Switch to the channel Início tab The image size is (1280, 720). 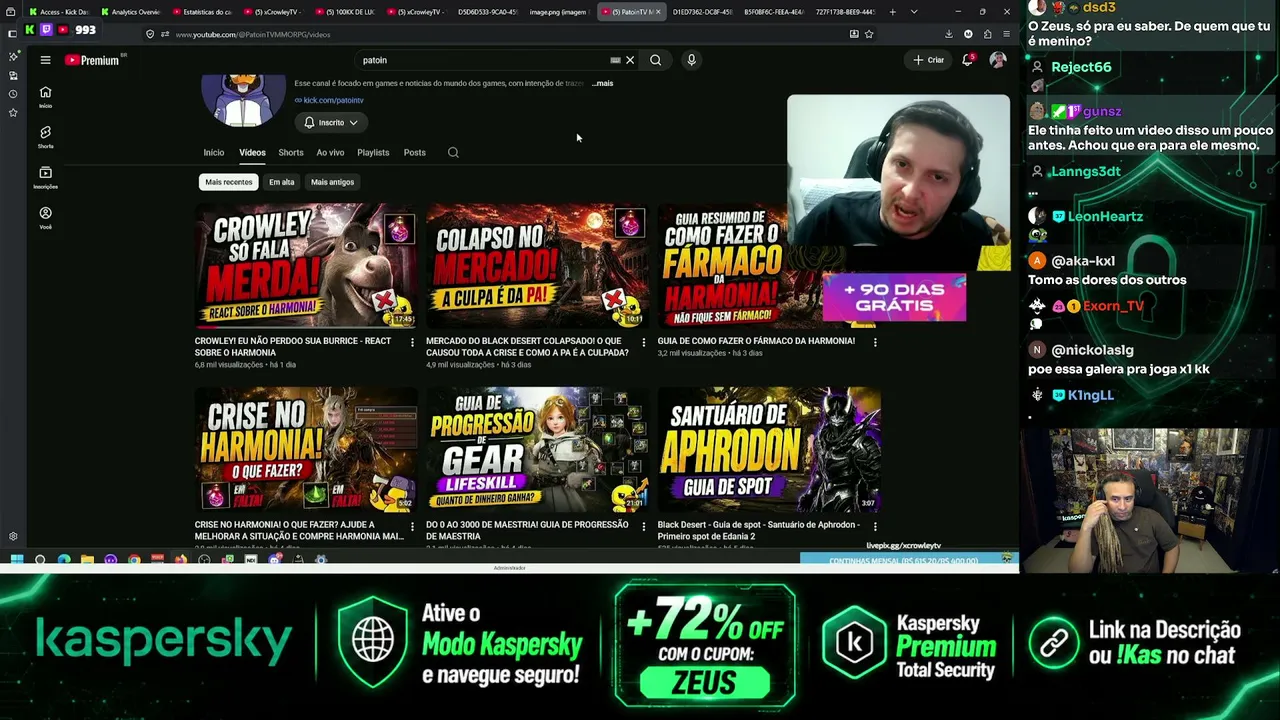click(x=214, y=152)
